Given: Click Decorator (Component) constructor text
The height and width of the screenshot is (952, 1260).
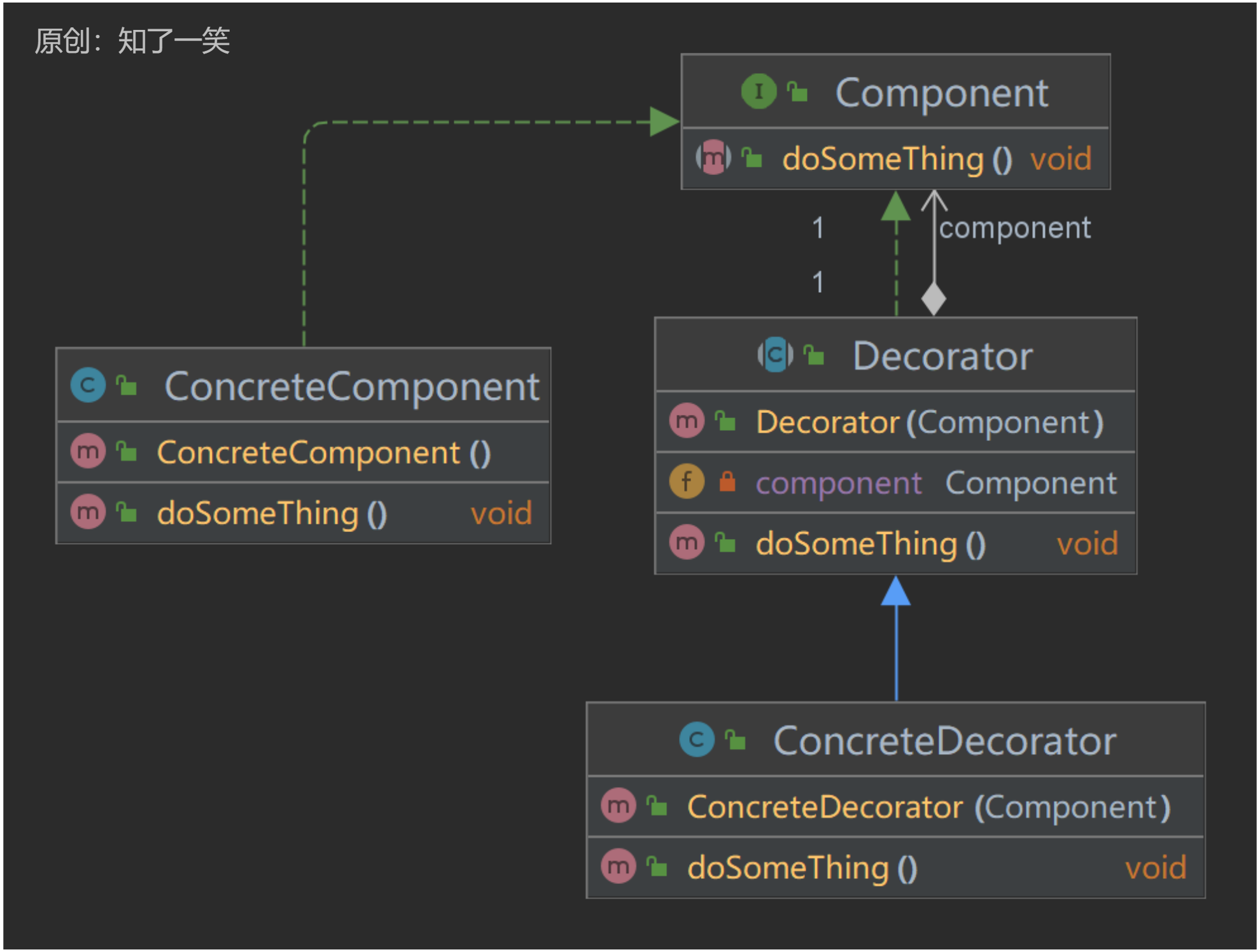Looking at the screenshot, I should (930, 422).
